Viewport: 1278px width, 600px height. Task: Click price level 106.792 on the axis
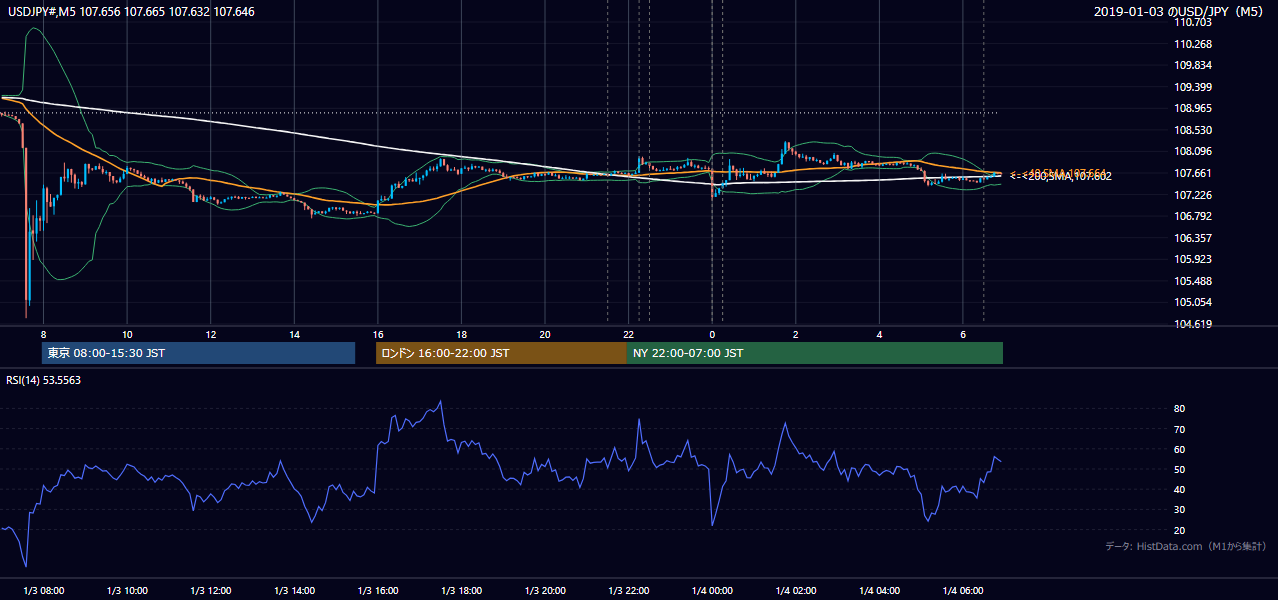click(1193, 216)
